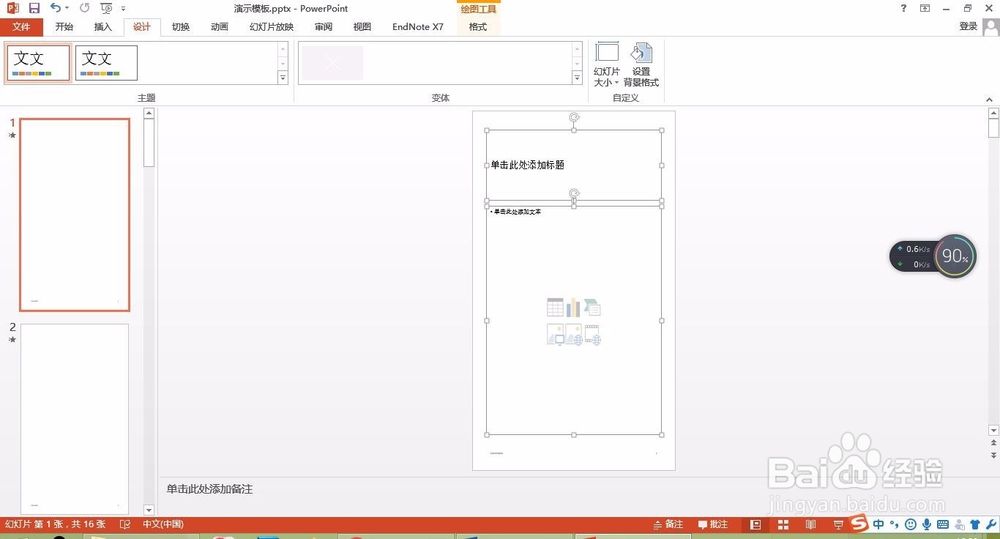Open the EndNote X7 ribbon tab
The image size is (1000, 539).
(418, 27)
